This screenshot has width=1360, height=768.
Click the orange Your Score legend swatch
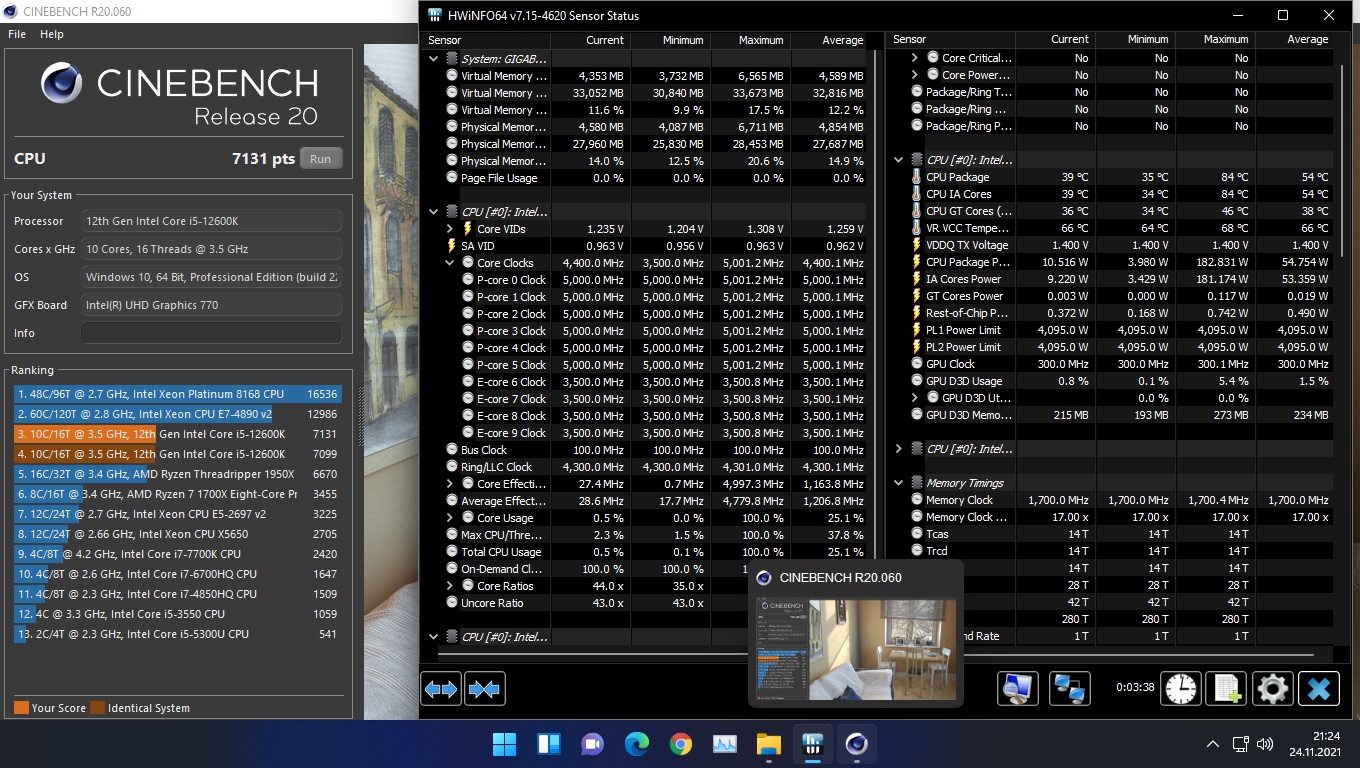click(21, 708)
